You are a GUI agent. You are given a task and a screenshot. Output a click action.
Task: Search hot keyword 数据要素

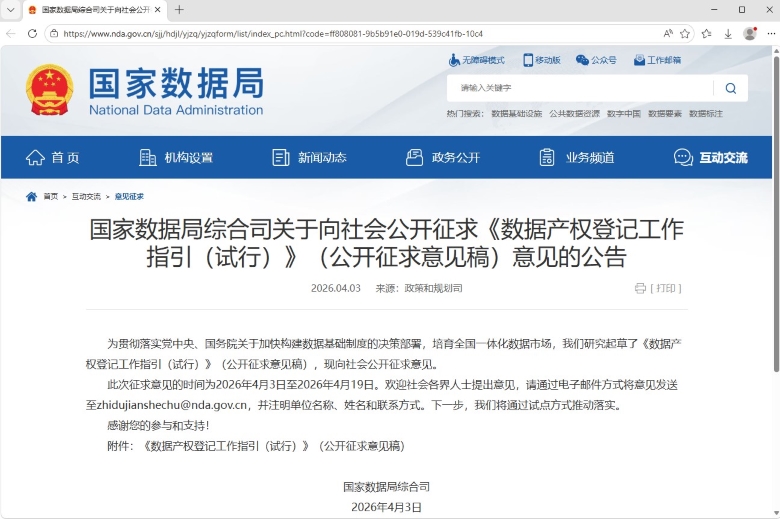665,113
